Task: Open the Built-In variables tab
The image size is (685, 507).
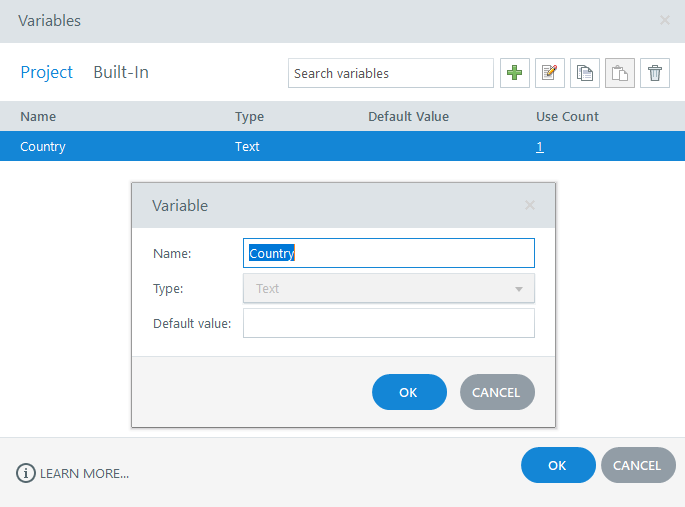Action: 121,72
